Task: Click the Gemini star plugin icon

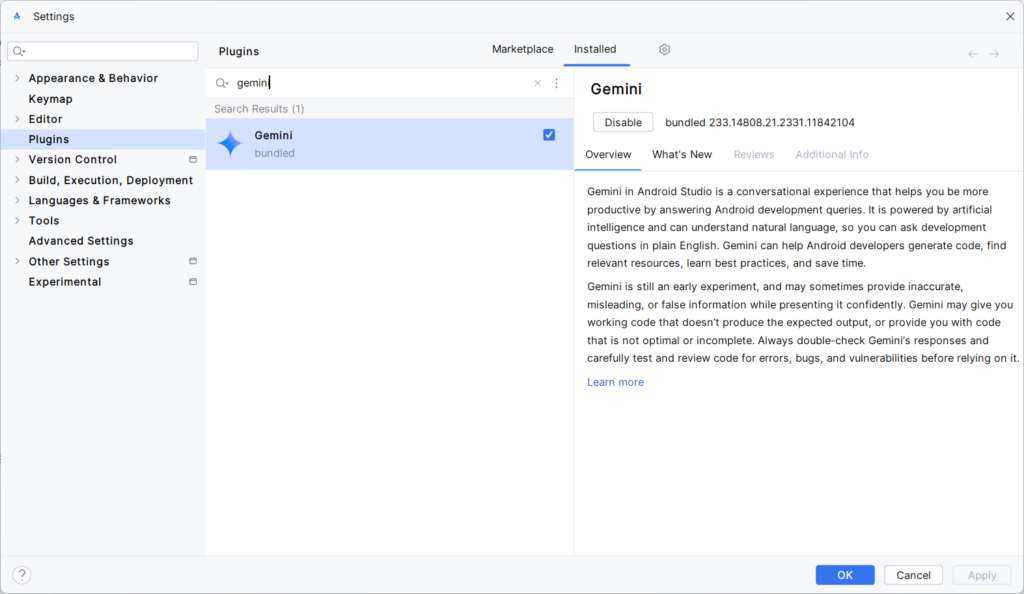Action: pos(230,144)
